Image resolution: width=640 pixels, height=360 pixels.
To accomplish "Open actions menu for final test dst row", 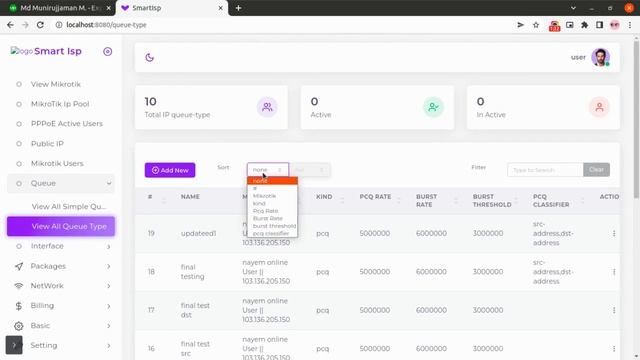I will coord(614,310).
